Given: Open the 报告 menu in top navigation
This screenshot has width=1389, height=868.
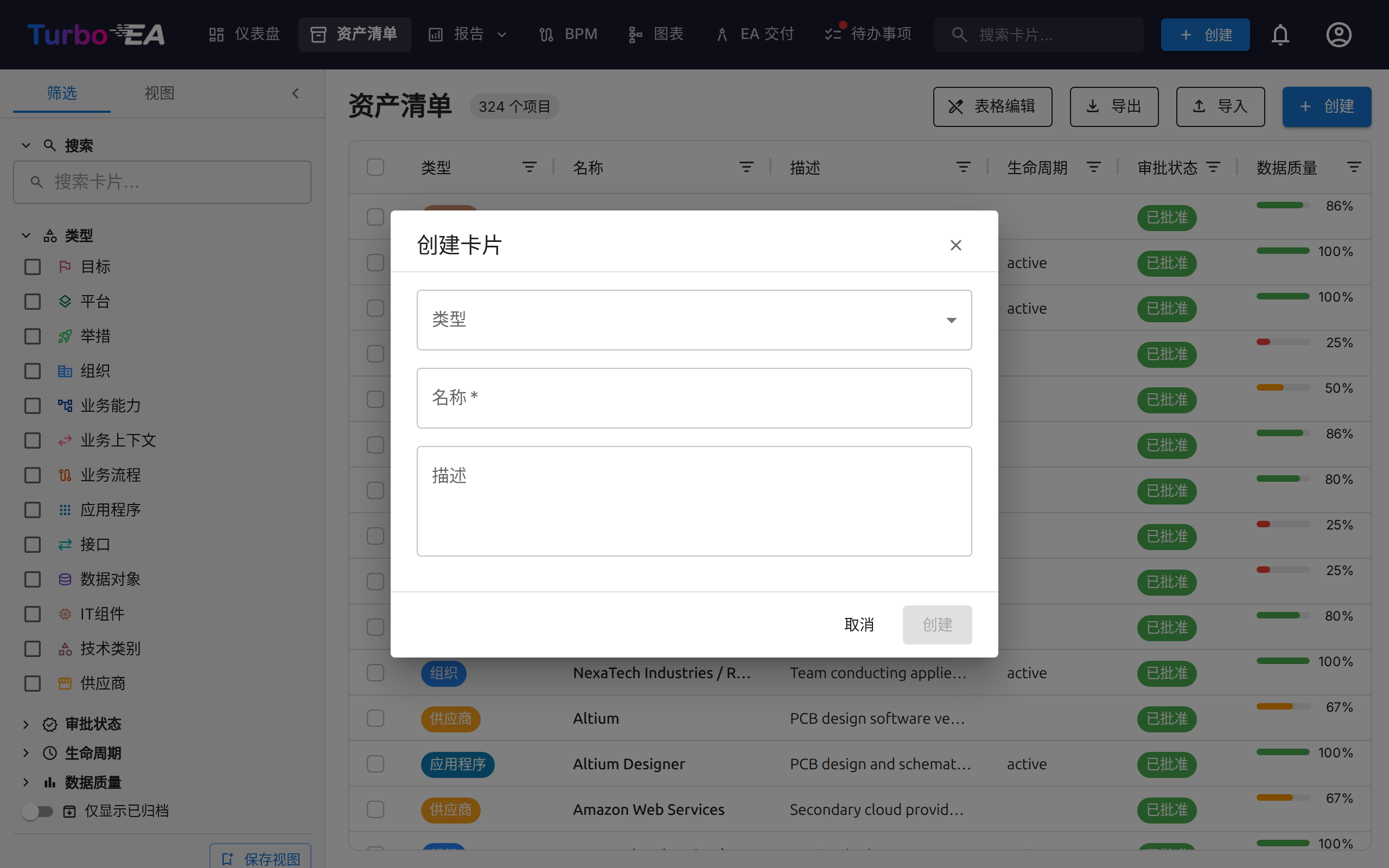Looking at the screenshot, I should (468, 34).
